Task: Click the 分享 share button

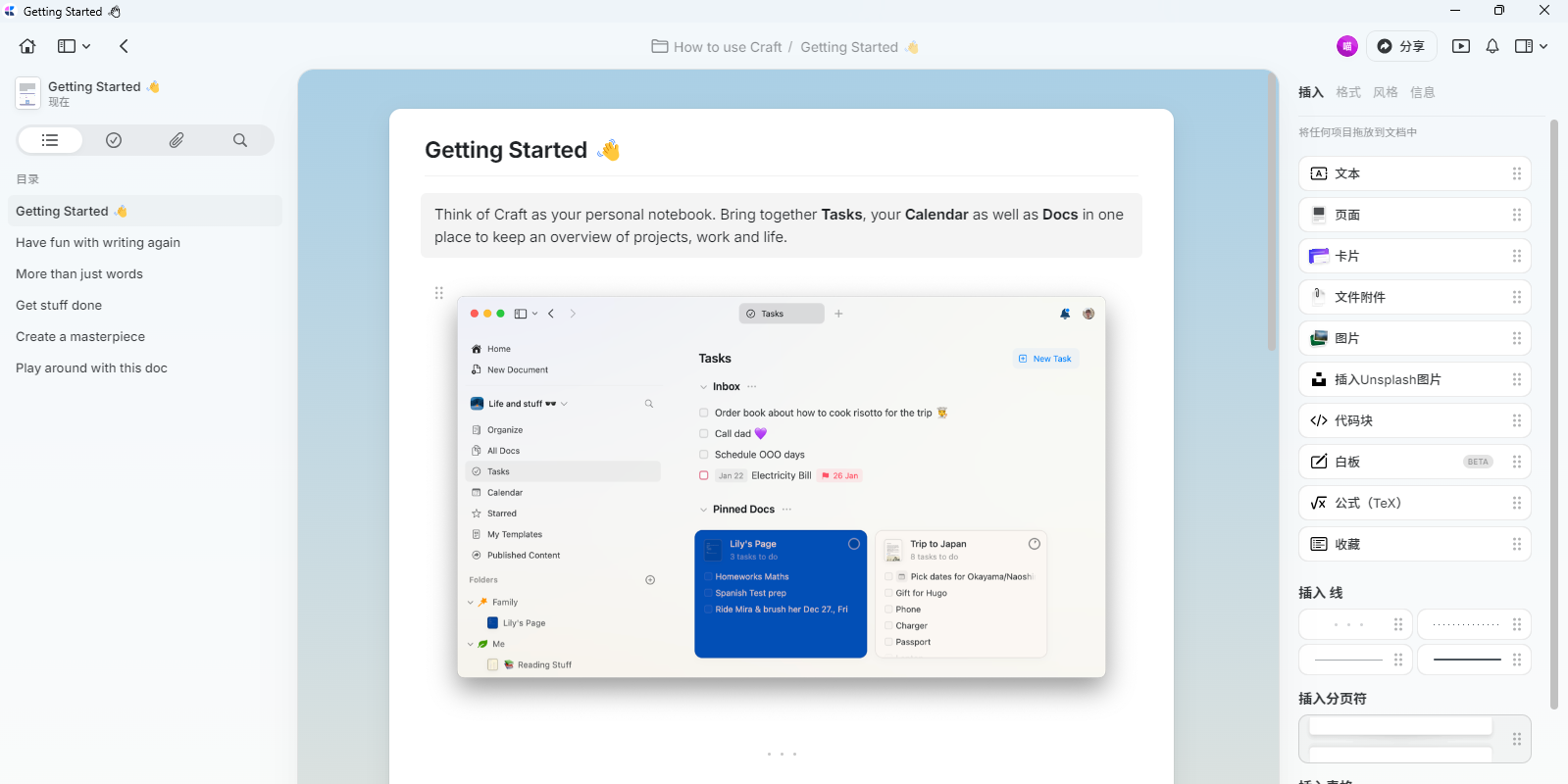Action: [x=1401, y=46]
